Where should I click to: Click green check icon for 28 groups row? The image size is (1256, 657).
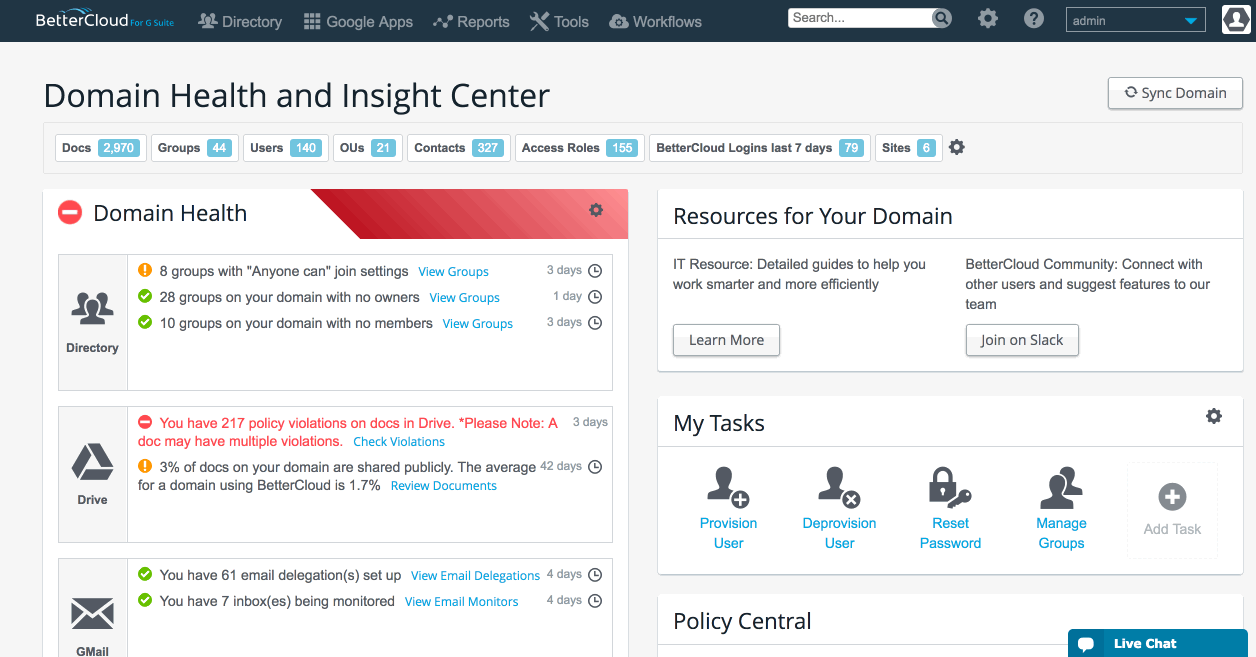pyautogui.click(x=145, y=296)
